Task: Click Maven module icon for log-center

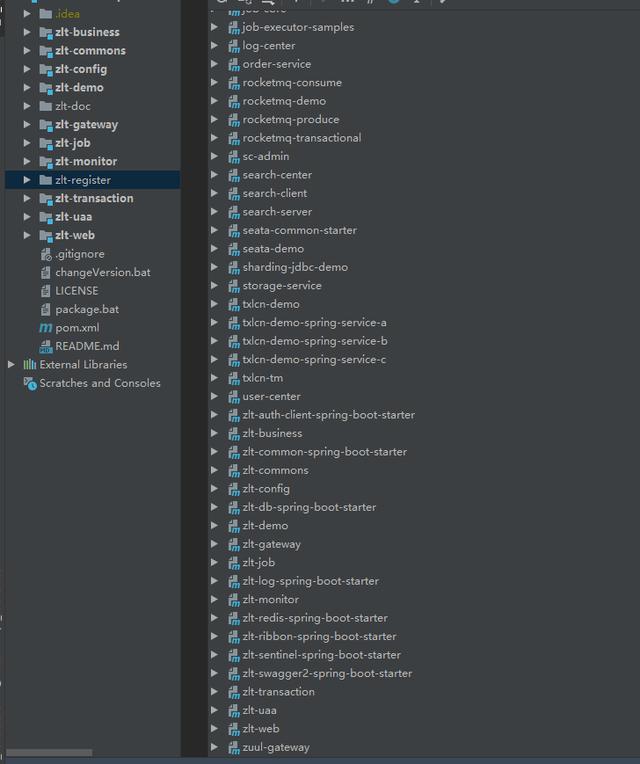Action: [x=234, y=46]
